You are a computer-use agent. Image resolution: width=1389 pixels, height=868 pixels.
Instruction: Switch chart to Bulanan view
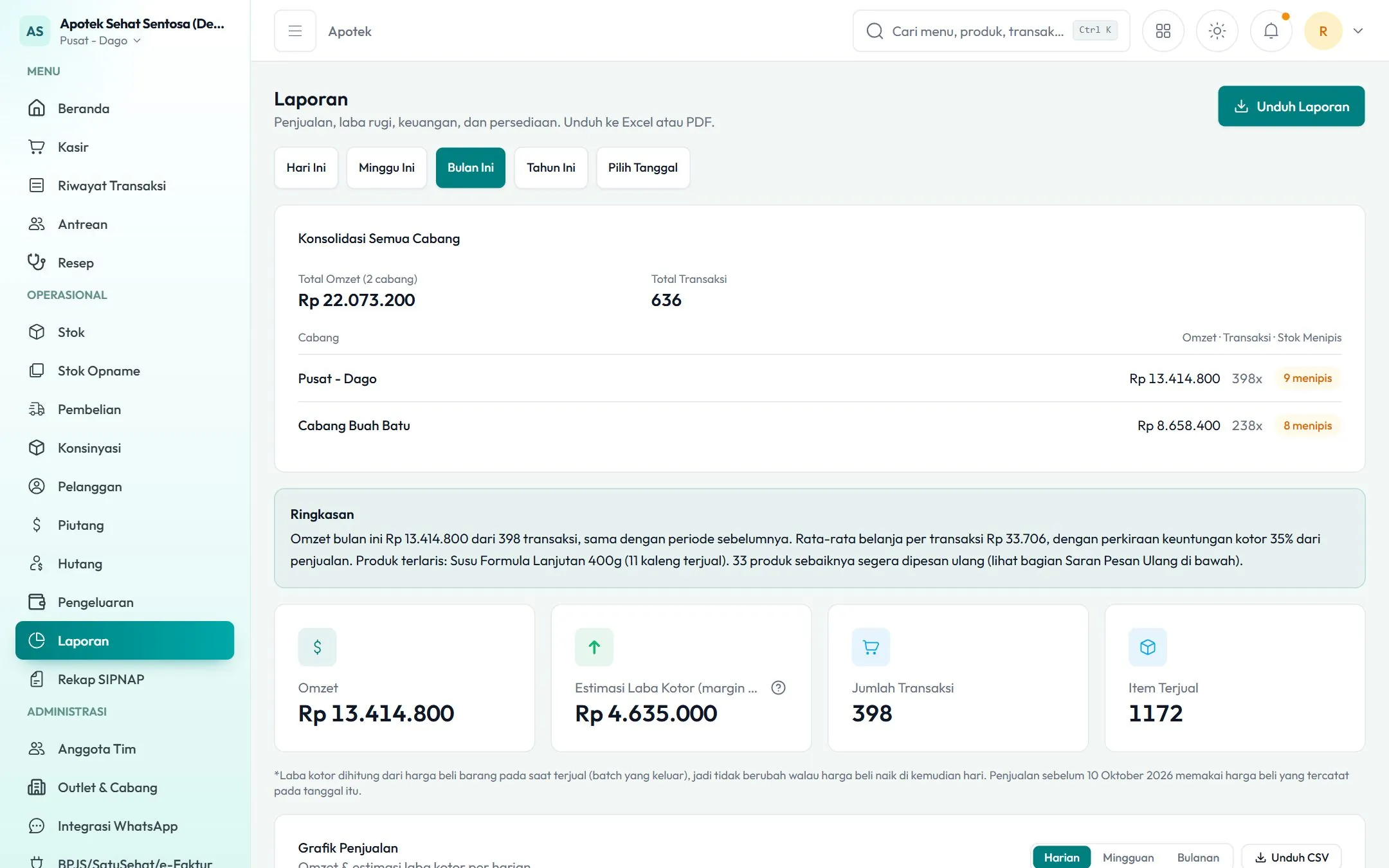(x=1198, y=857)
